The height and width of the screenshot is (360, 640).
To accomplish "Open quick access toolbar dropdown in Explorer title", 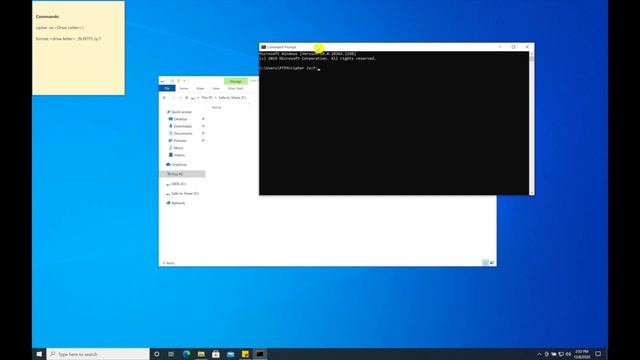I will click(x=184, y=81).
